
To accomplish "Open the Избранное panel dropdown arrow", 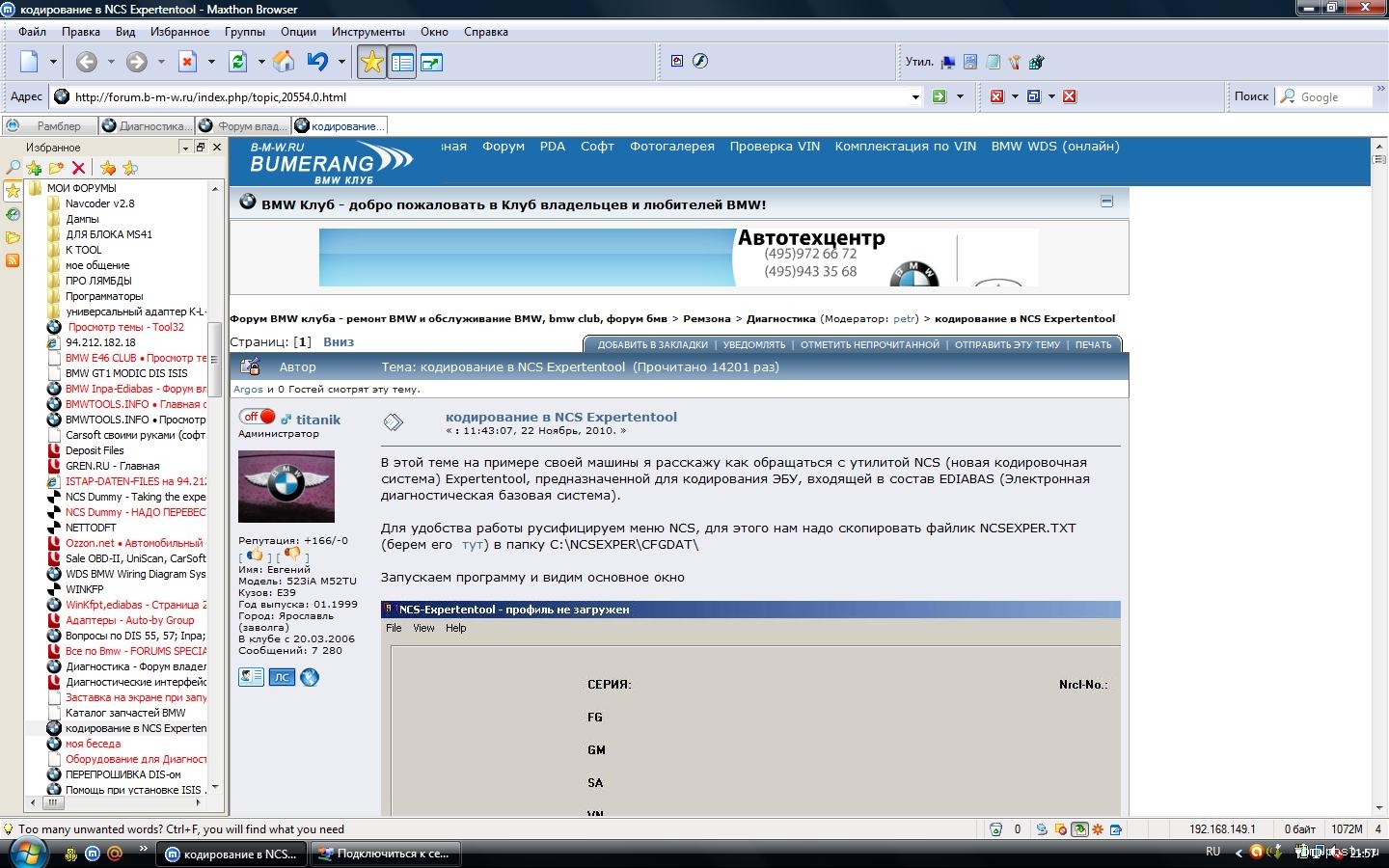I will 185,148.
